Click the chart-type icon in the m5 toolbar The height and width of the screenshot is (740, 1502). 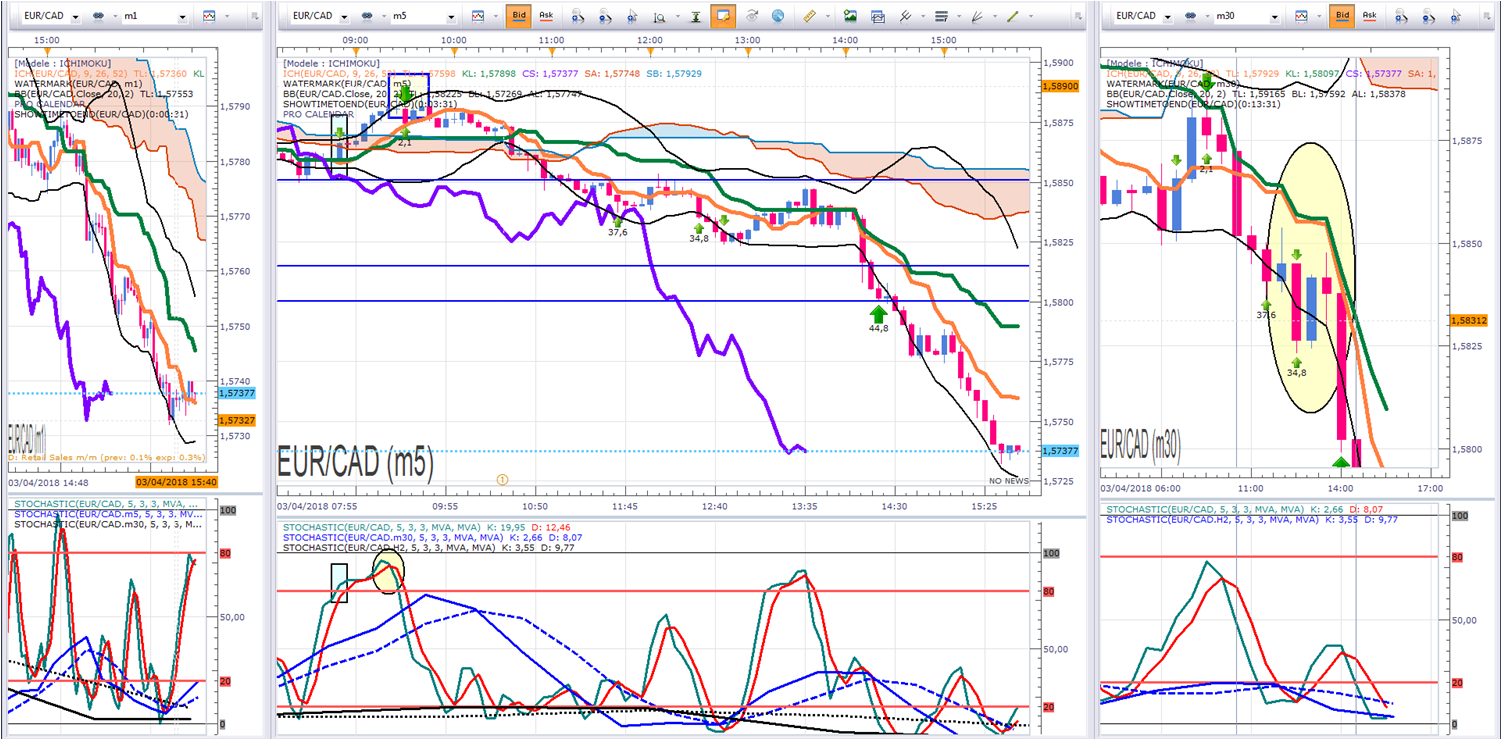(478, 17)
